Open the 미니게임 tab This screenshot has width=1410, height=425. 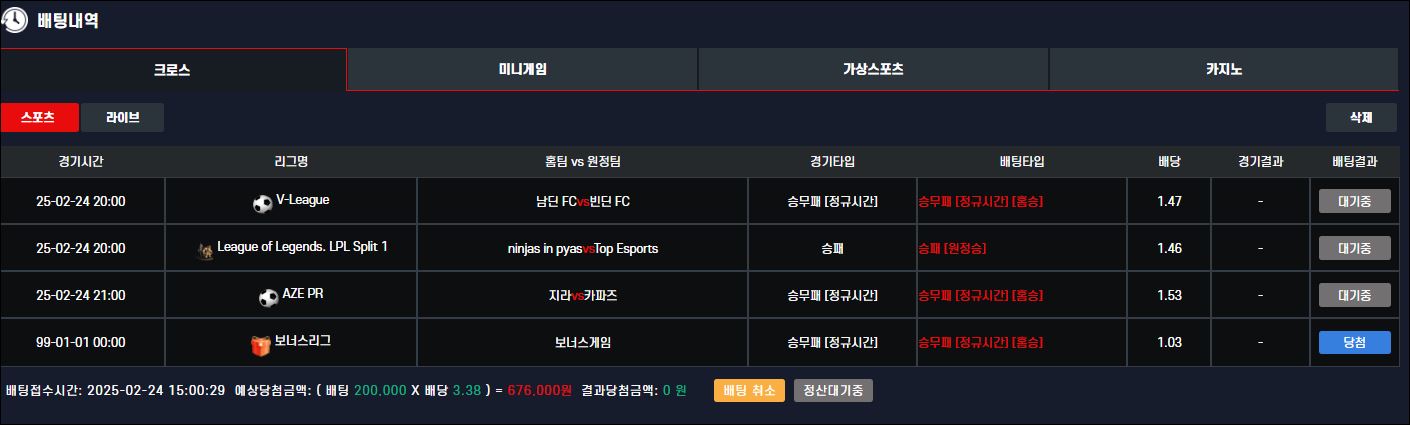pos(522,70)
